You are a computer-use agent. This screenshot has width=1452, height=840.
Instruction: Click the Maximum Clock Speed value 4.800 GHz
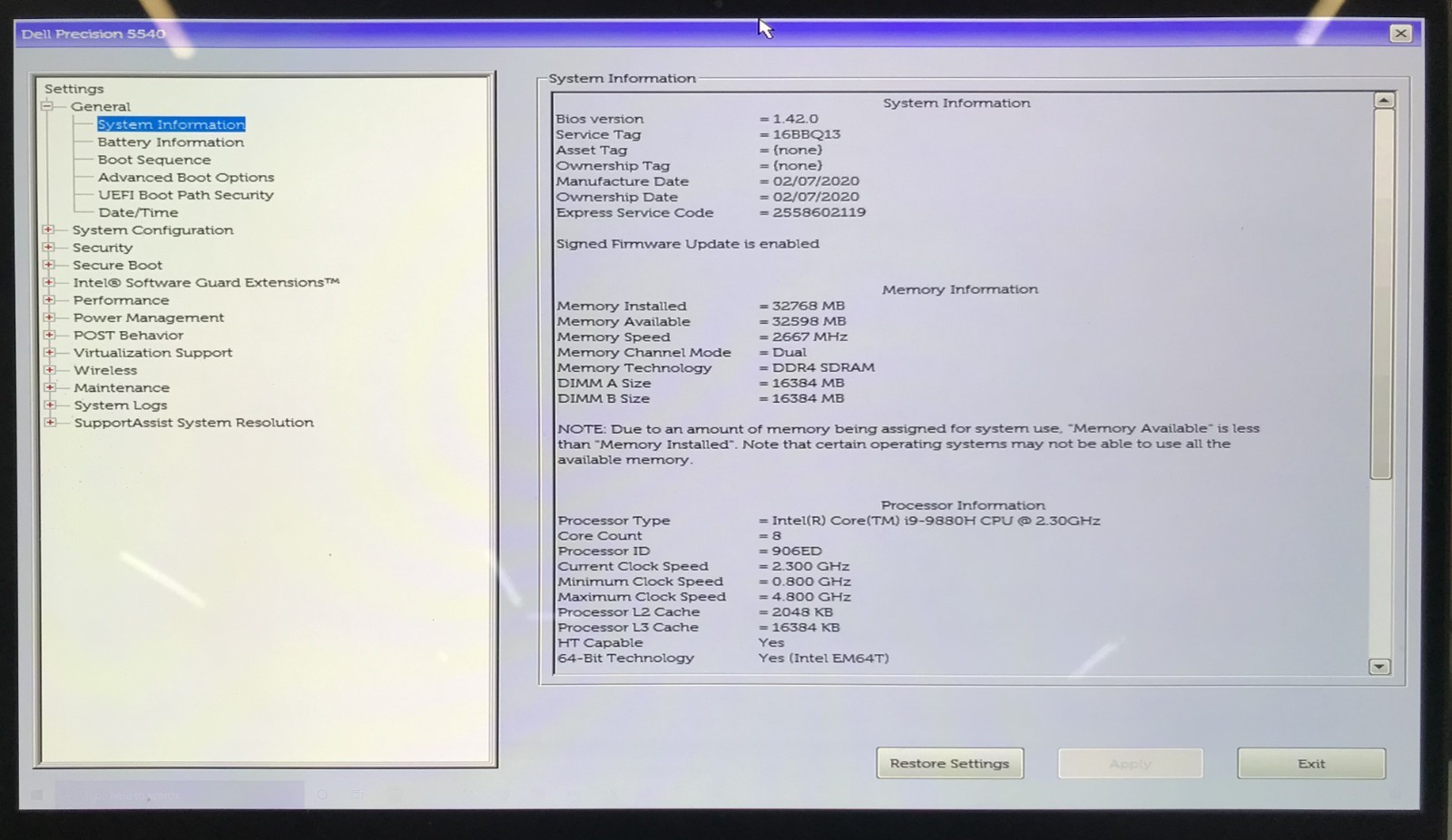pyautogui.click(x=811, y=597)
